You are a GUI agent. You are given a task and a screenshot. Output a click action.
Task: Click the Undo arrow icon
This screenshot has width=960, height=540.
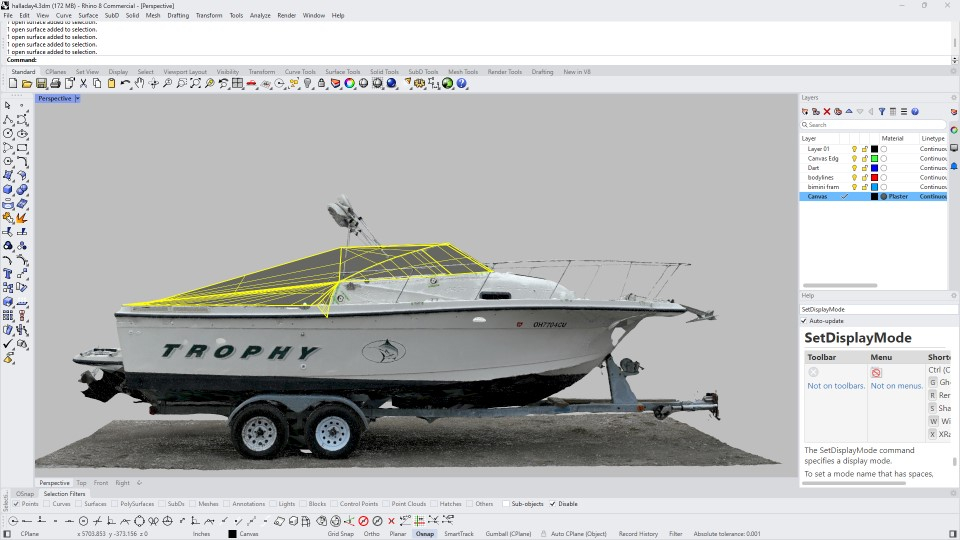(x=125, y=84)
